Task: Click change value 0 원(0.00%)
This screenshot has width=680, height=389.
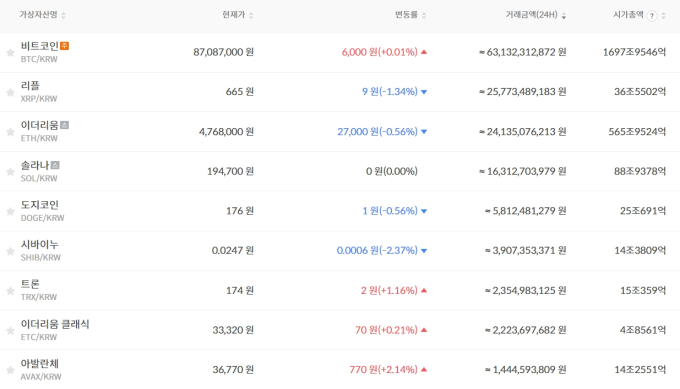Action: pyautogui.click(x=392, y=171)
